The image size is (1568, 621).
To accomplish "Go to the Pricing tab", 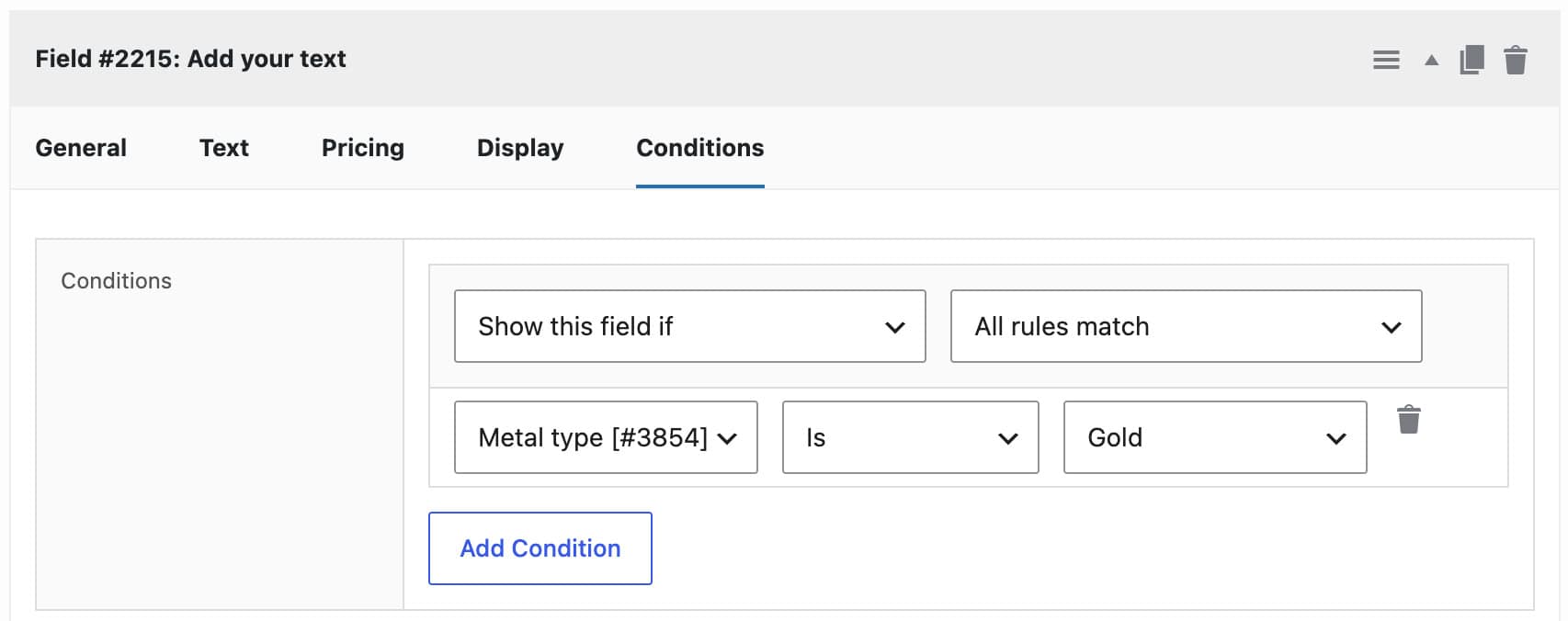I will click(363, 148).
